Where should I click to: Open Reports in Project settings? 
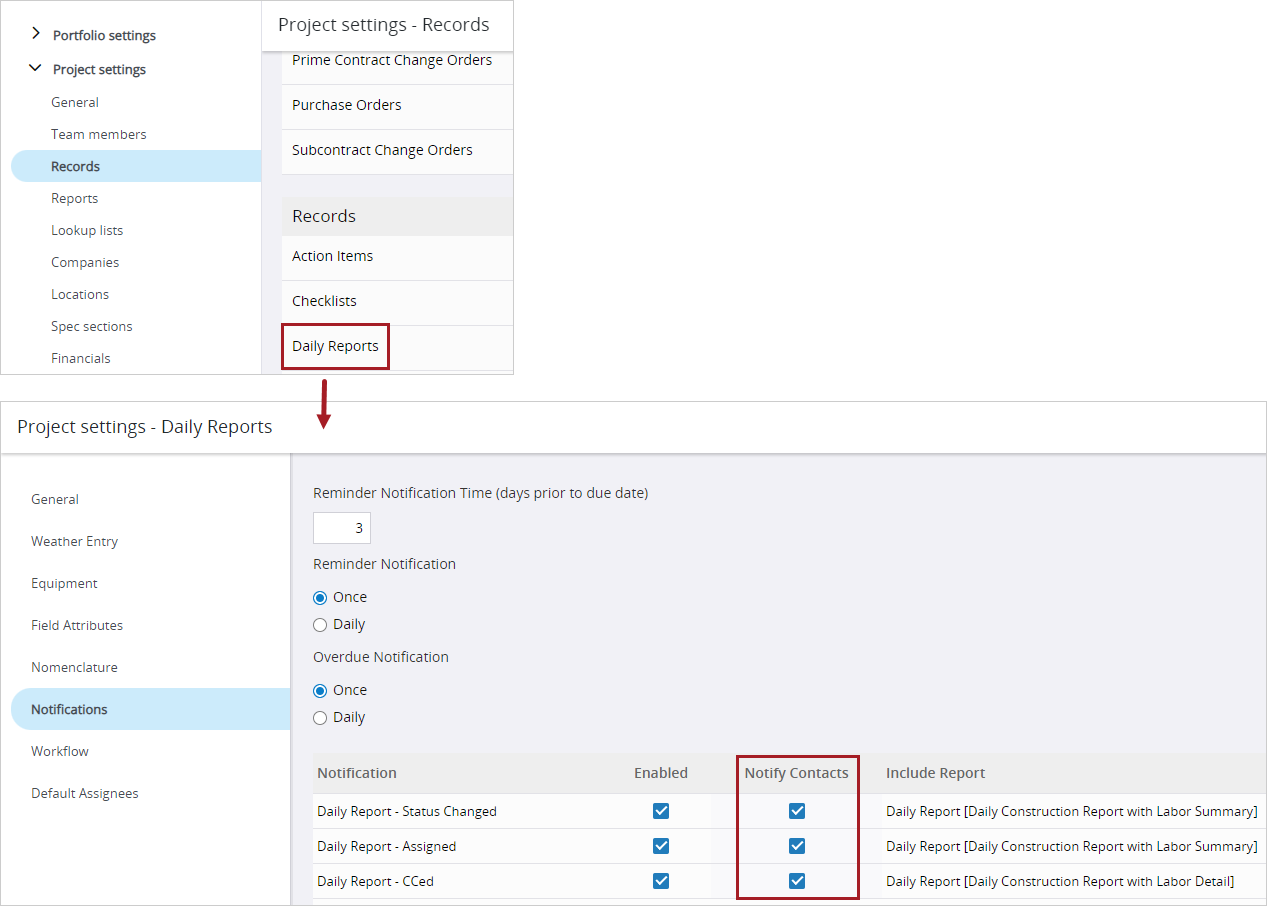[75, 198]
